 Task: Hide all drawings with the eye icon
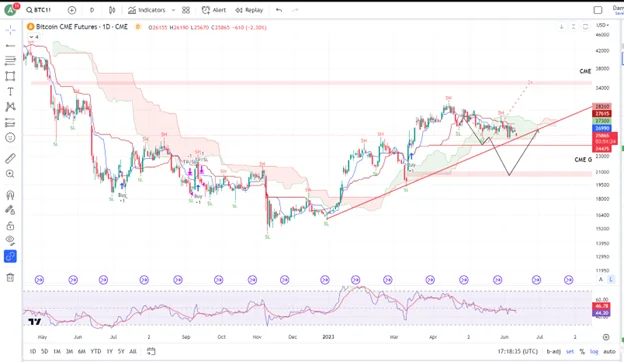(x=10, y=241)
